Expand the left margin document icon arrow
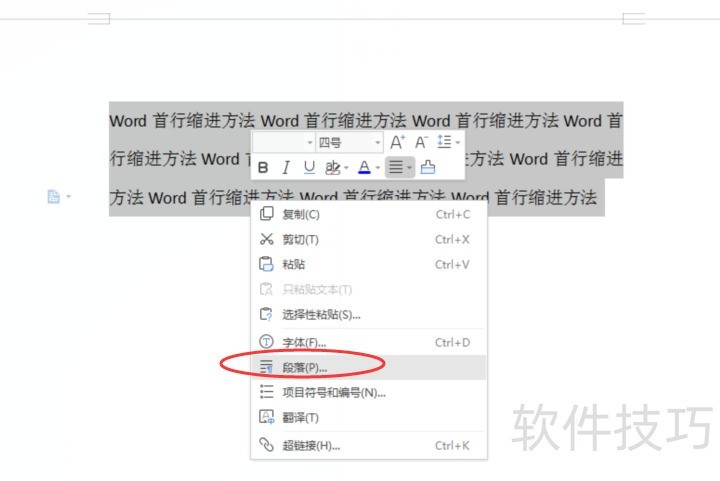The height and width of the screenshot is (481, 720). point(68,196)
